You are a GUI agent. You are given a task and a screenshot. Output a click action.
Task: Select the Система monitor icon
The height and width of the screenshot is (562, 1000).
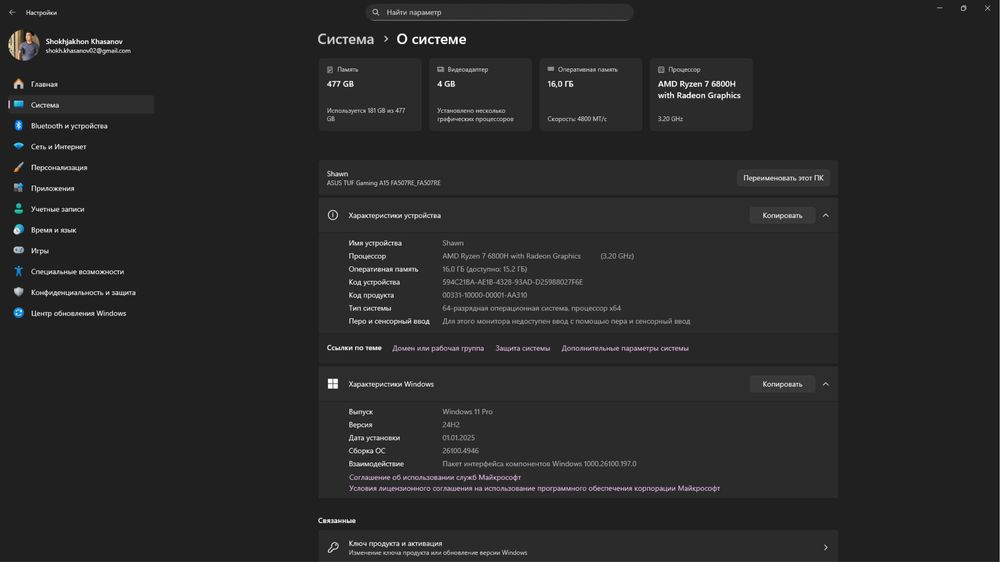coord(18,105)
